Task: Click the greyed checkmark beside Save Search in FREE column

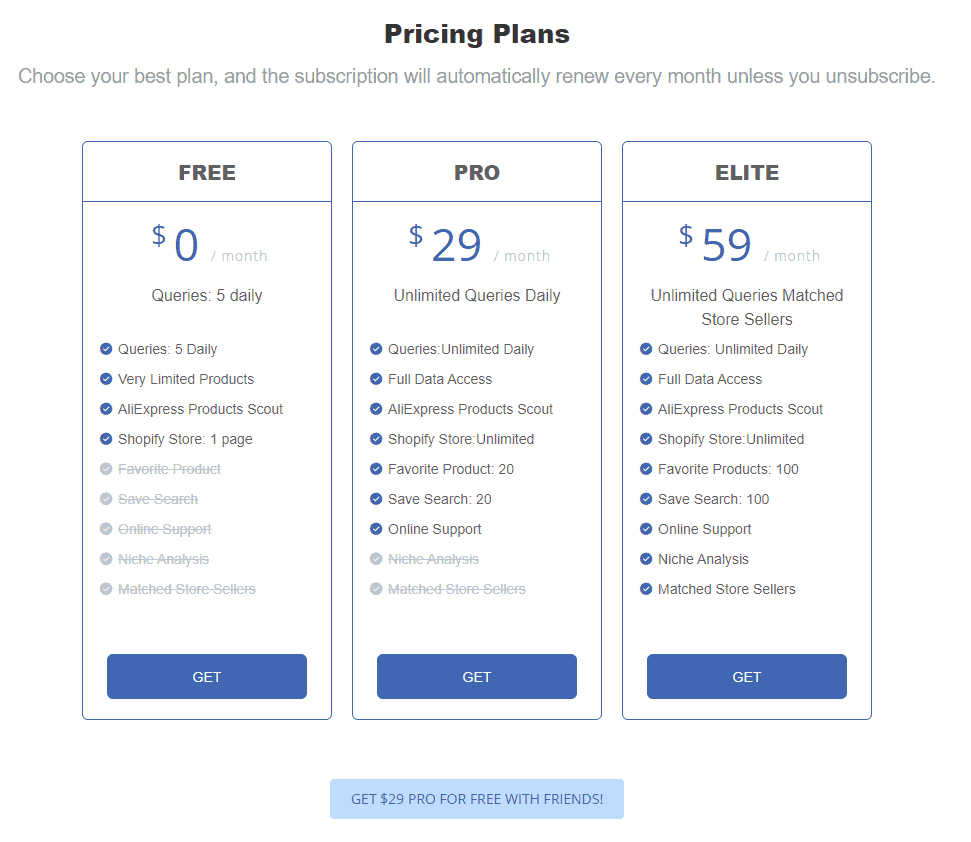Action: [x=105, y=499]
